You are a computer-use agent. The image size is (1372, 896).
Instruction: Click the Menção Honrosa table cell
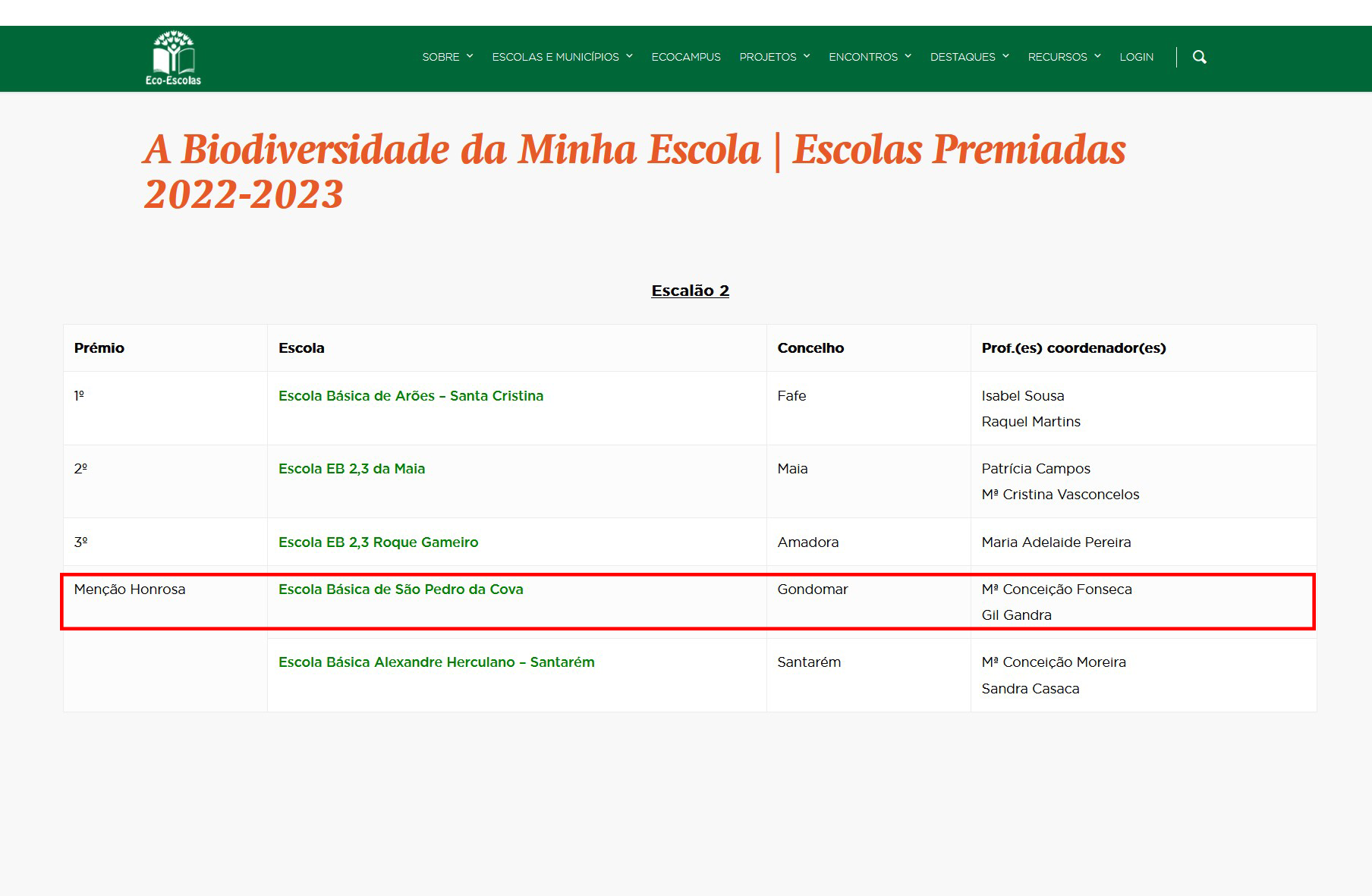tap(130, 589)
